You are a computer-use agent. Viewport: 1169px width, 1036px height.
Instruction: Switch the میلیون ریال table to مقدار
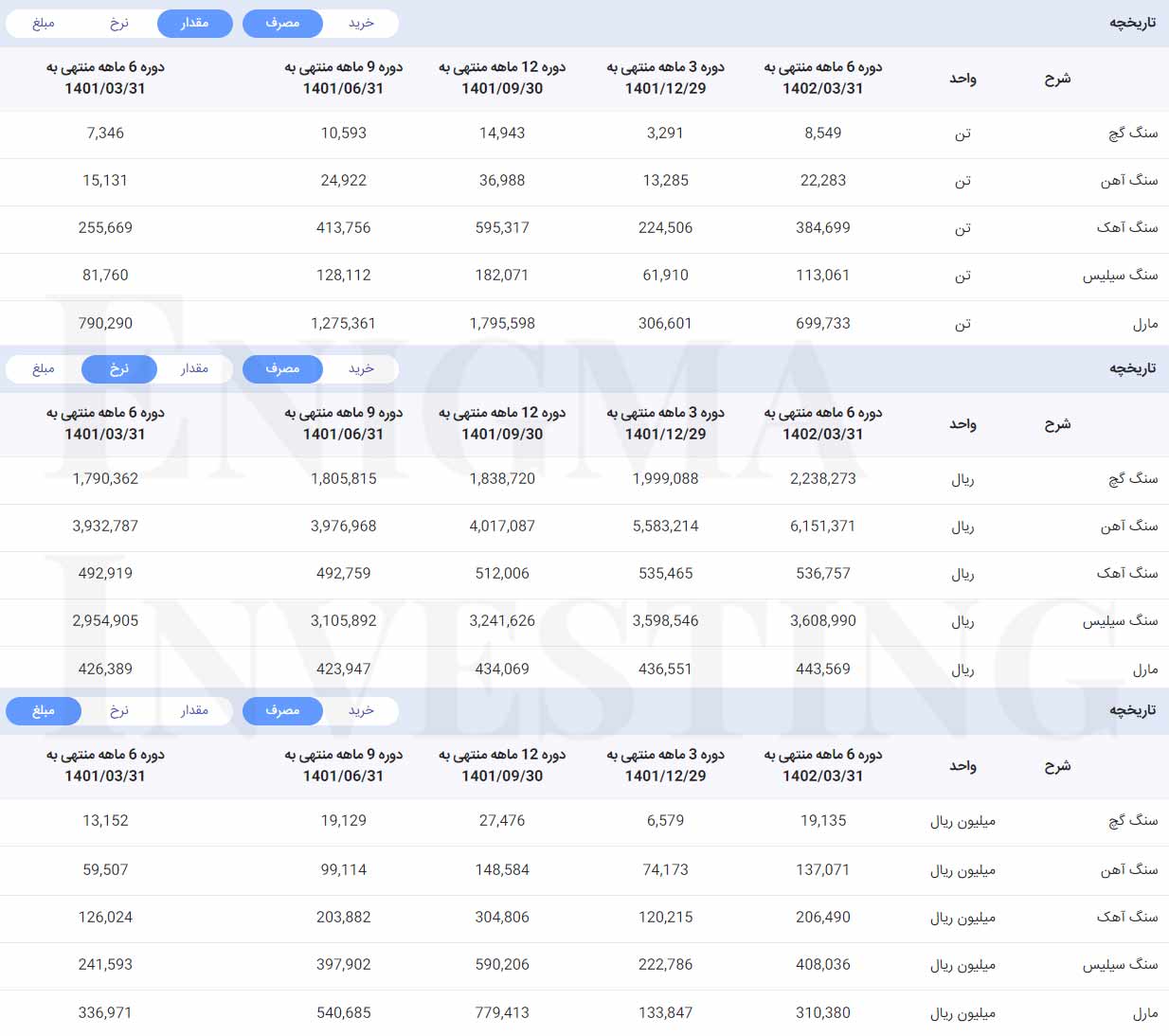(194, 711)
